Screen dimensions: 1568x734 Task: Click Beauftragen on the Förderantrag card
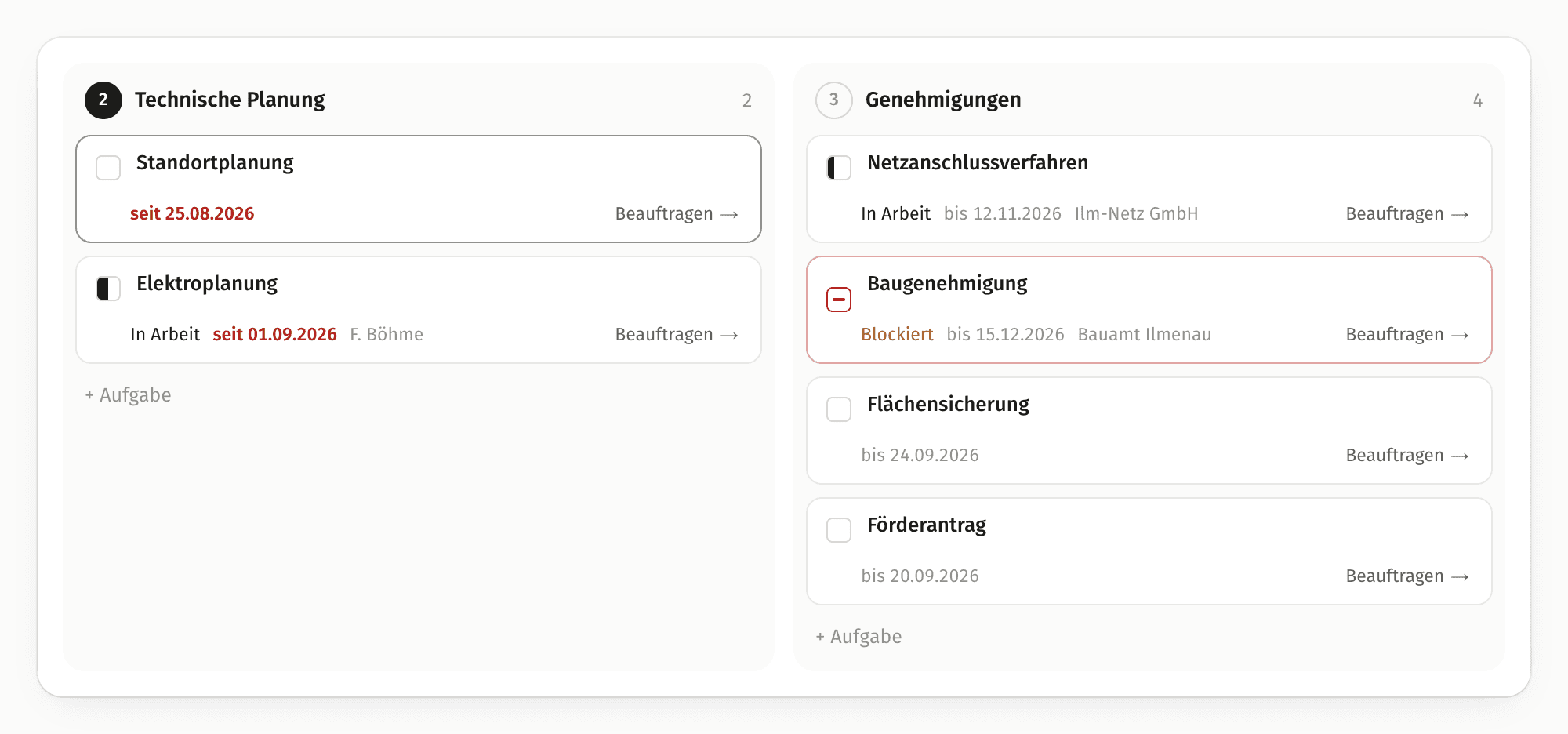pos(1407,576)
